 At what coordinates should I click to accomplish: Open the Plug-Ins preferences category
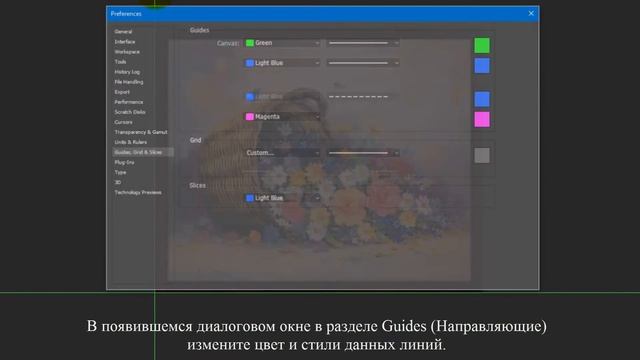pos(124,162)
